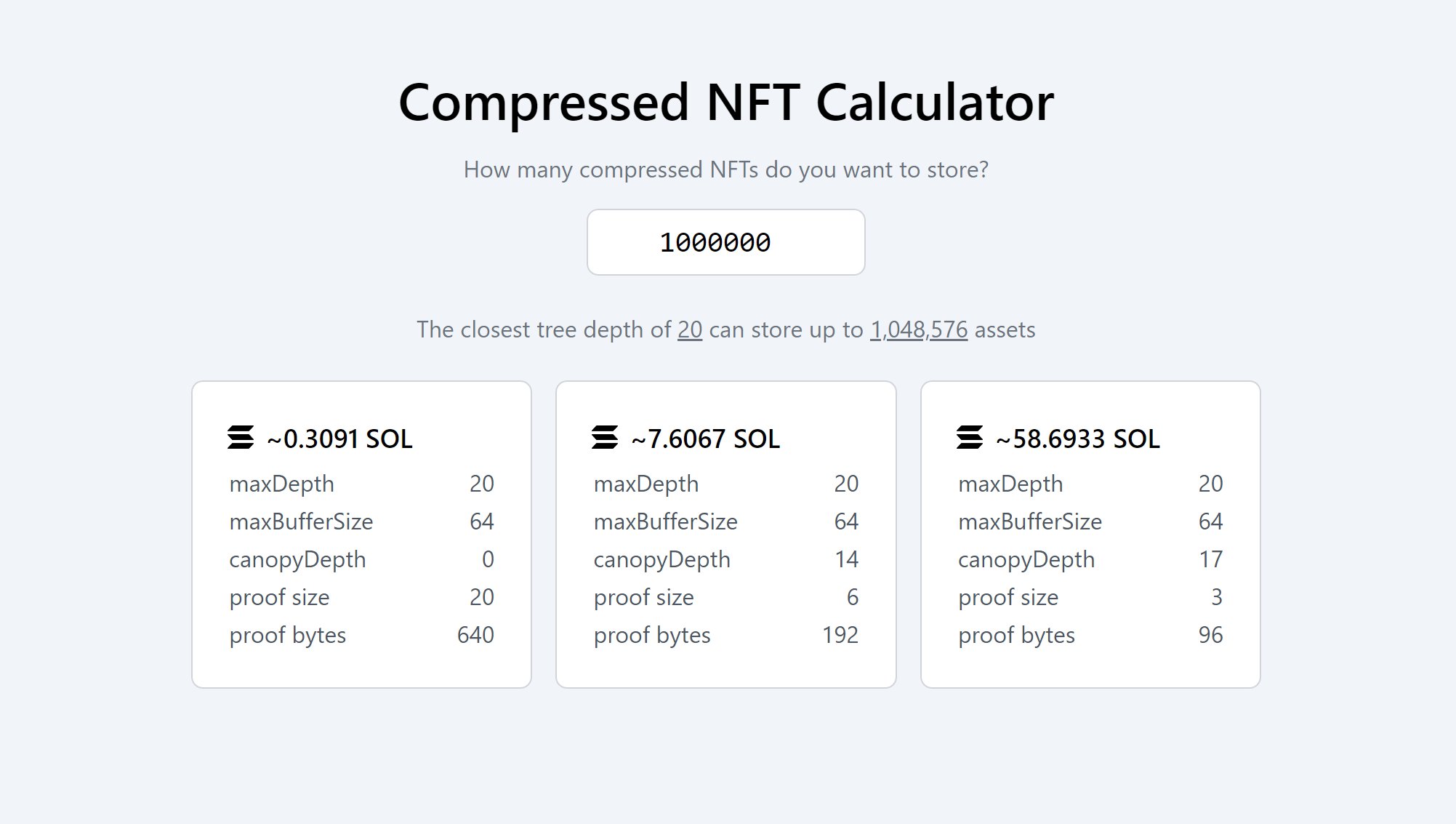Click canopyDepth value 0 on the left card
The image size is (1456, 824).
point(488,559)
